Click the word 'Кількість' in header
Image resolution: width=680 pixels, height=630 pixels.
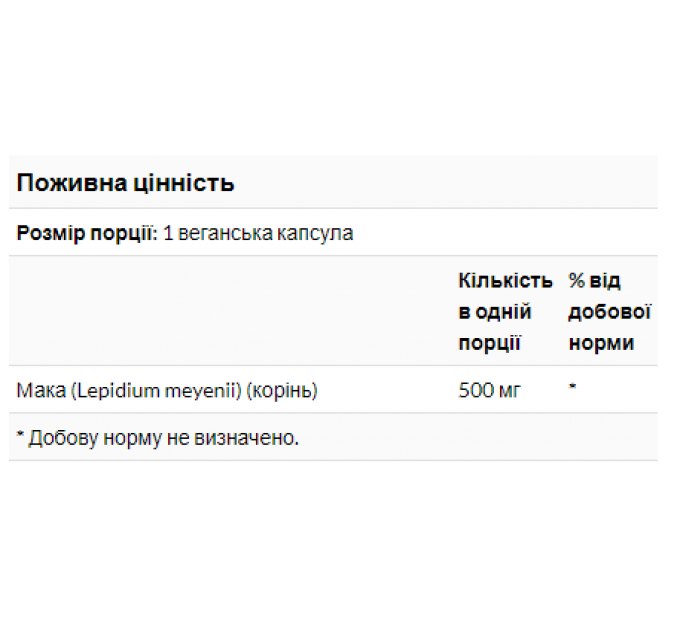(505, 281)
